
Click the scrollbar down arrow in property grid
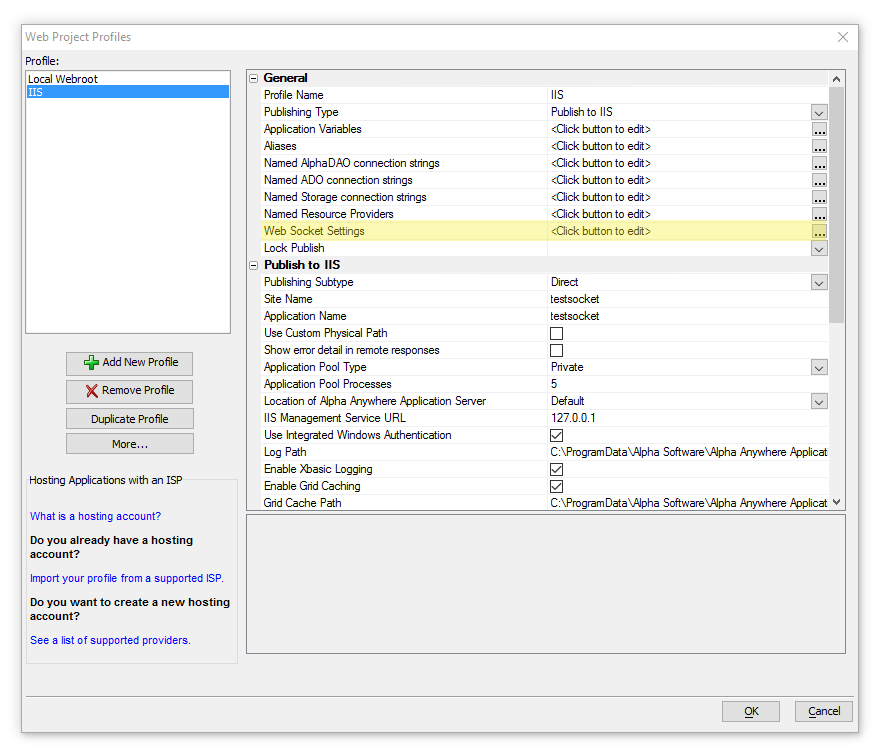[x=836, y=502]
